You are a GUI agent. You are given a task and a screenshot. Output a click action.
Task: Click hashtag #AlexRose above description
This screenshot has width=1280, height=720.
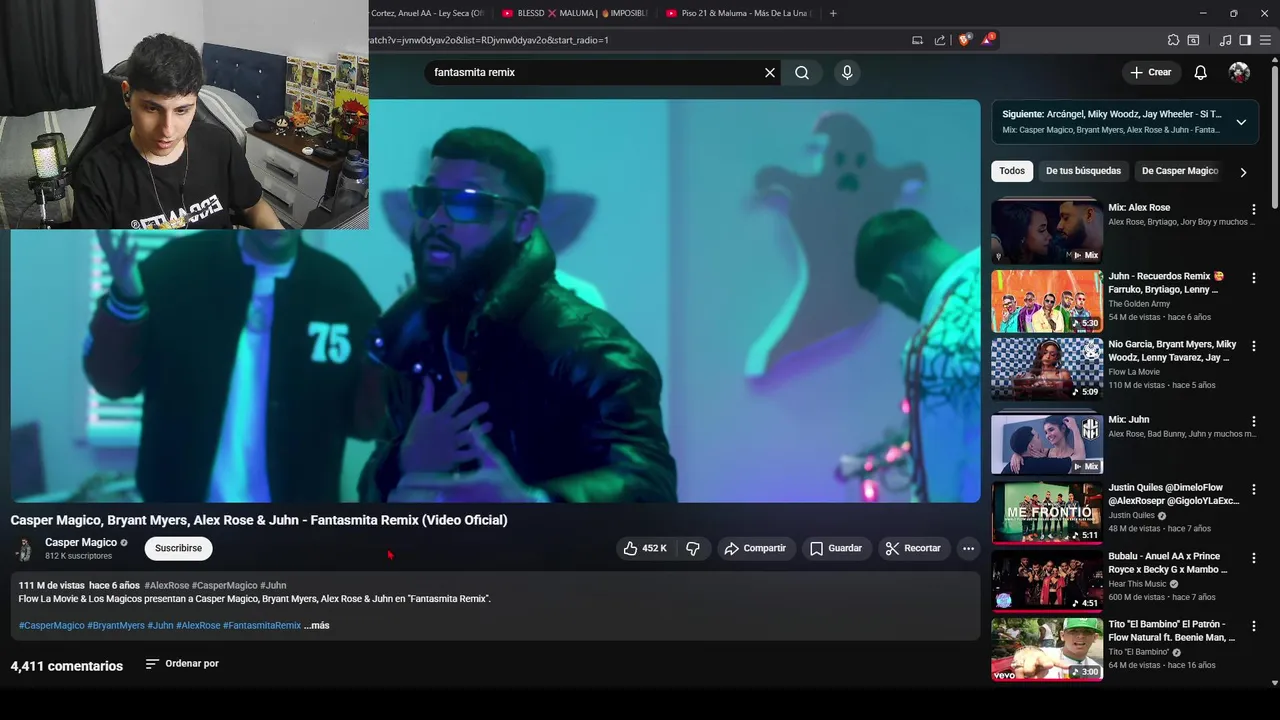(166, 586)
